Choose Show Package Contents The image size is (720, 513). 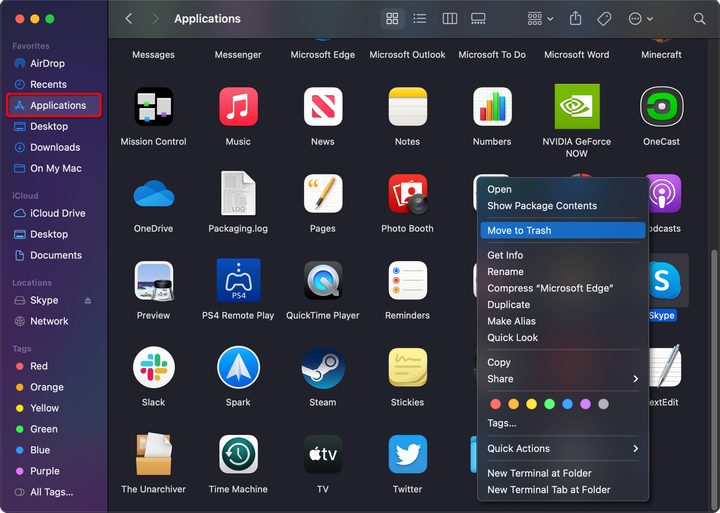[x=562, y=206]
